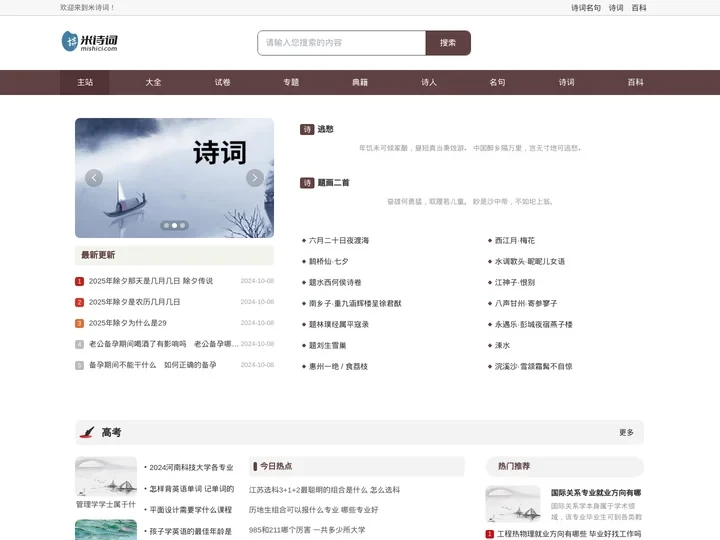Screen dimensions: 720x540
Task: Focus the search input field
Action: 342,43
